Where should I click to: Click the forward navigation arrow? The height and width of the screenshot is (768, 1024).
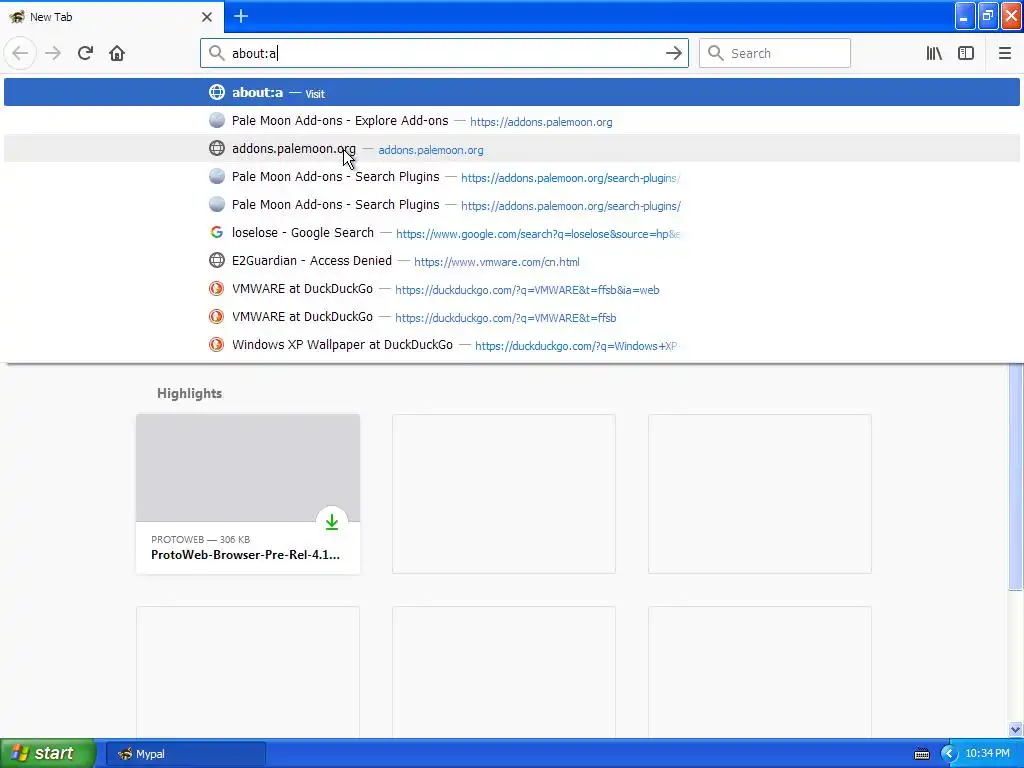pos(53,53)
